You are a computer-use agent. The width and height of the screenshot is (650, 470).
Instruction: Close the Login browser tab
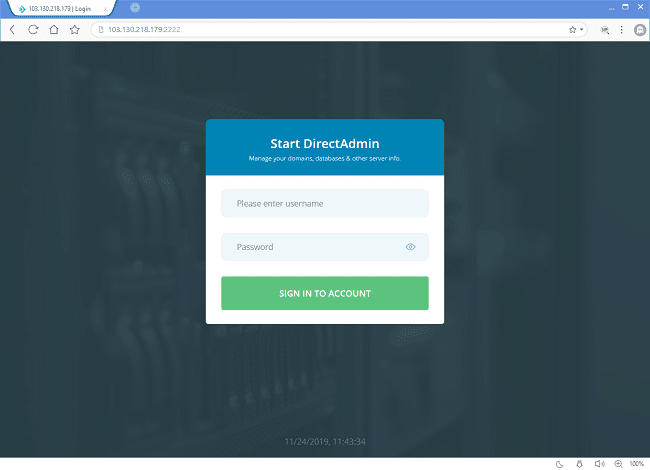pyautogui.click(x=106, y=8)
